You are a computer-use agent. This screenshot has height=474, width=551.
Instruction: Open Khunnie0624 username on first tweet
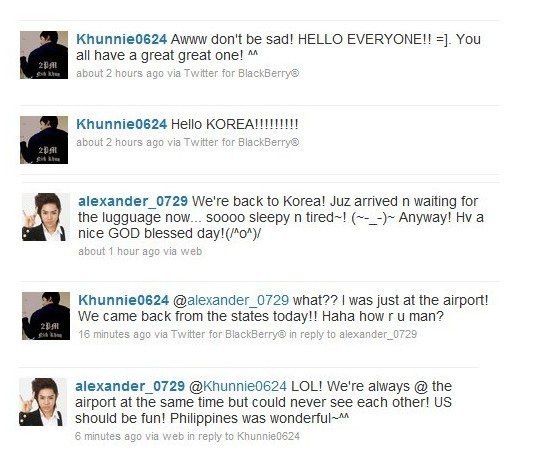(122, 39)
